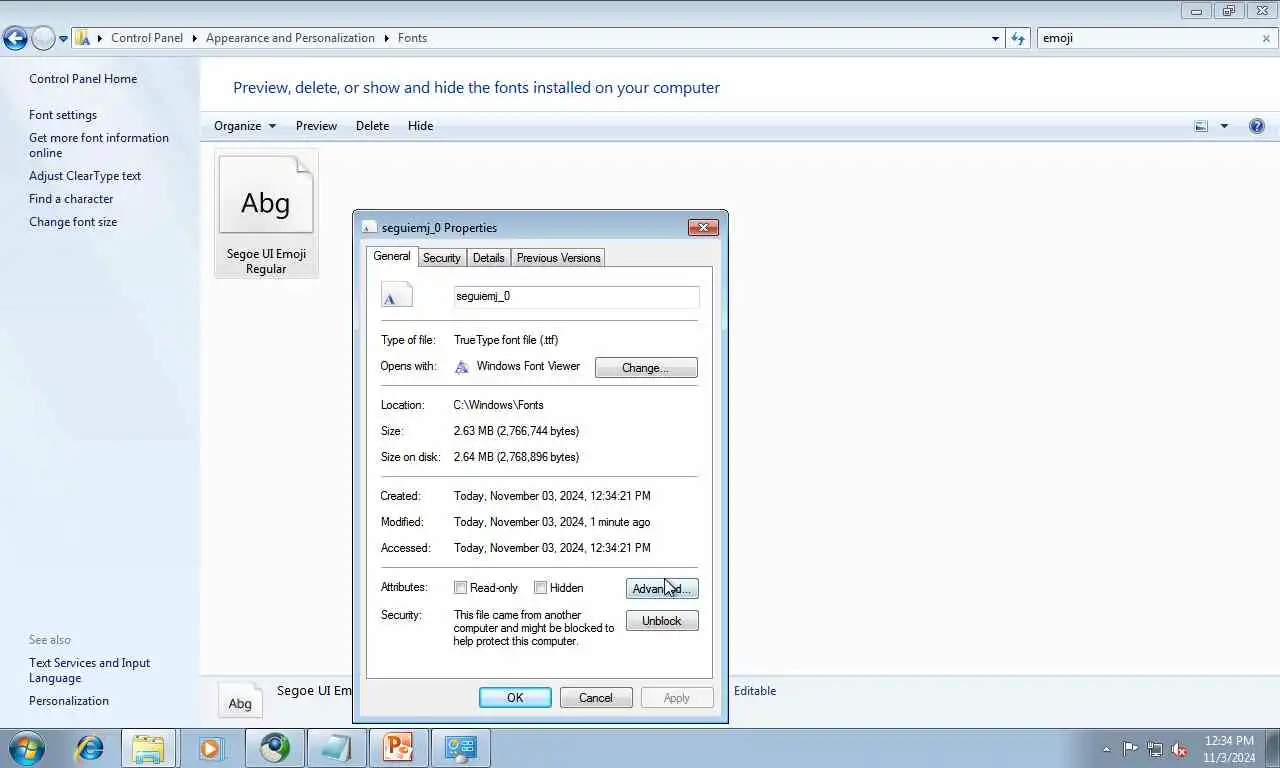The height and width of the screenshot is (768, 1280).
Task: Click Change... to pick opening program
Action: point(646,368)
